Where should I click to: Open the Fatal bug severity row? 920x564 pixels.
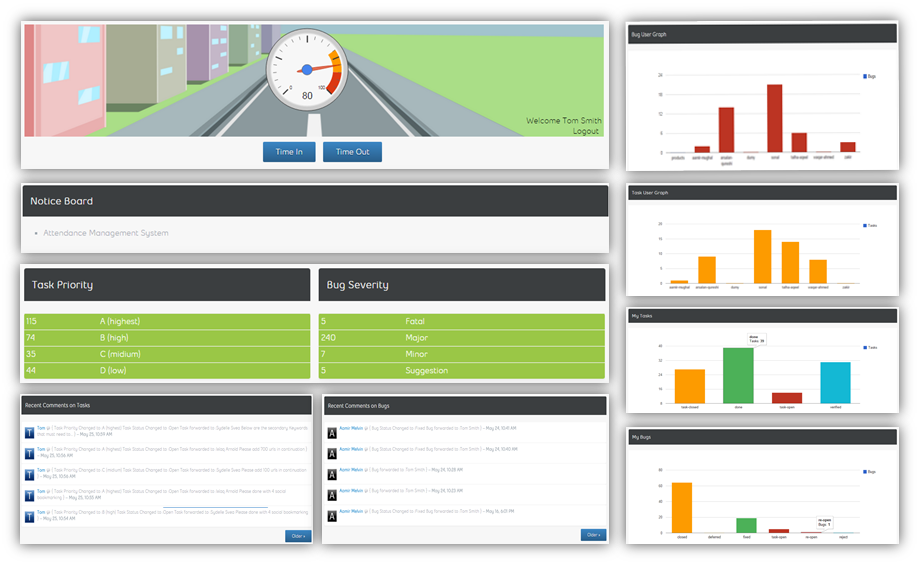pyautogui.click(x=462, y=321)
